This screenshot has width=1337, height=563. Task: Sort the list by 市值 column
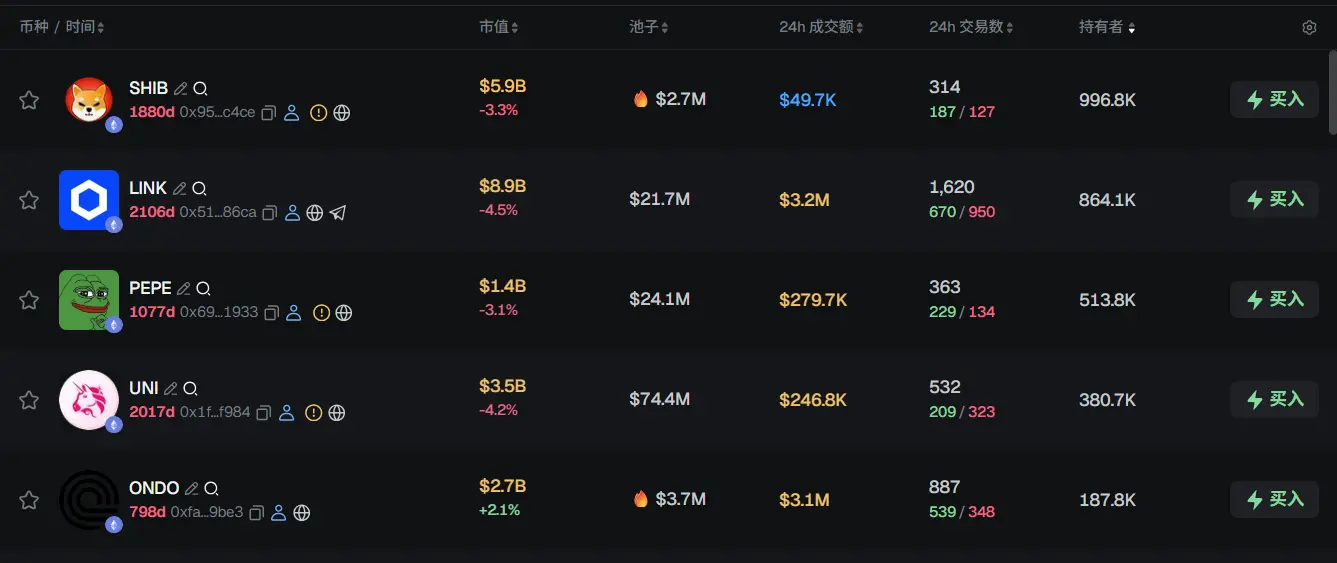[x=498, y=28]
